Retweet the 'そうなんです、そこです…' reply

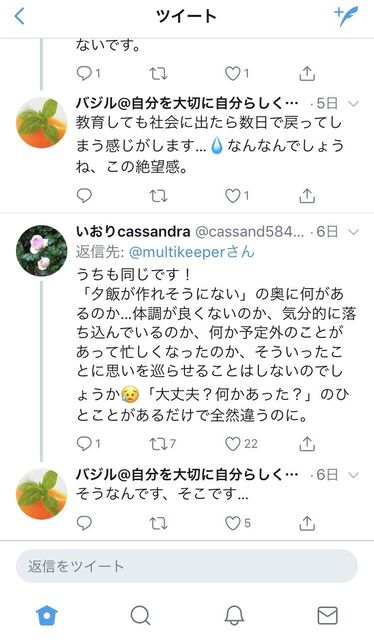tap(158, 523)
